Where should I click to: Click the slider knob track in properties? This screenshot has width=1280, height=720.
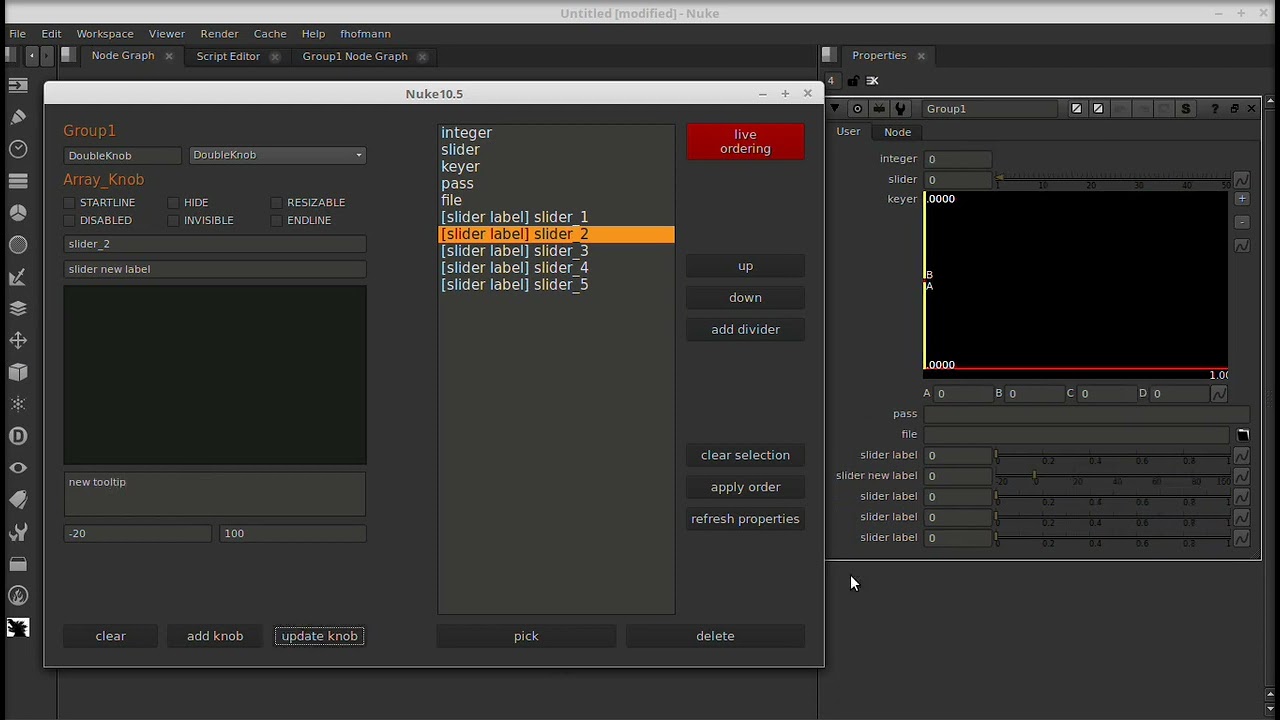pos(1112,179)
